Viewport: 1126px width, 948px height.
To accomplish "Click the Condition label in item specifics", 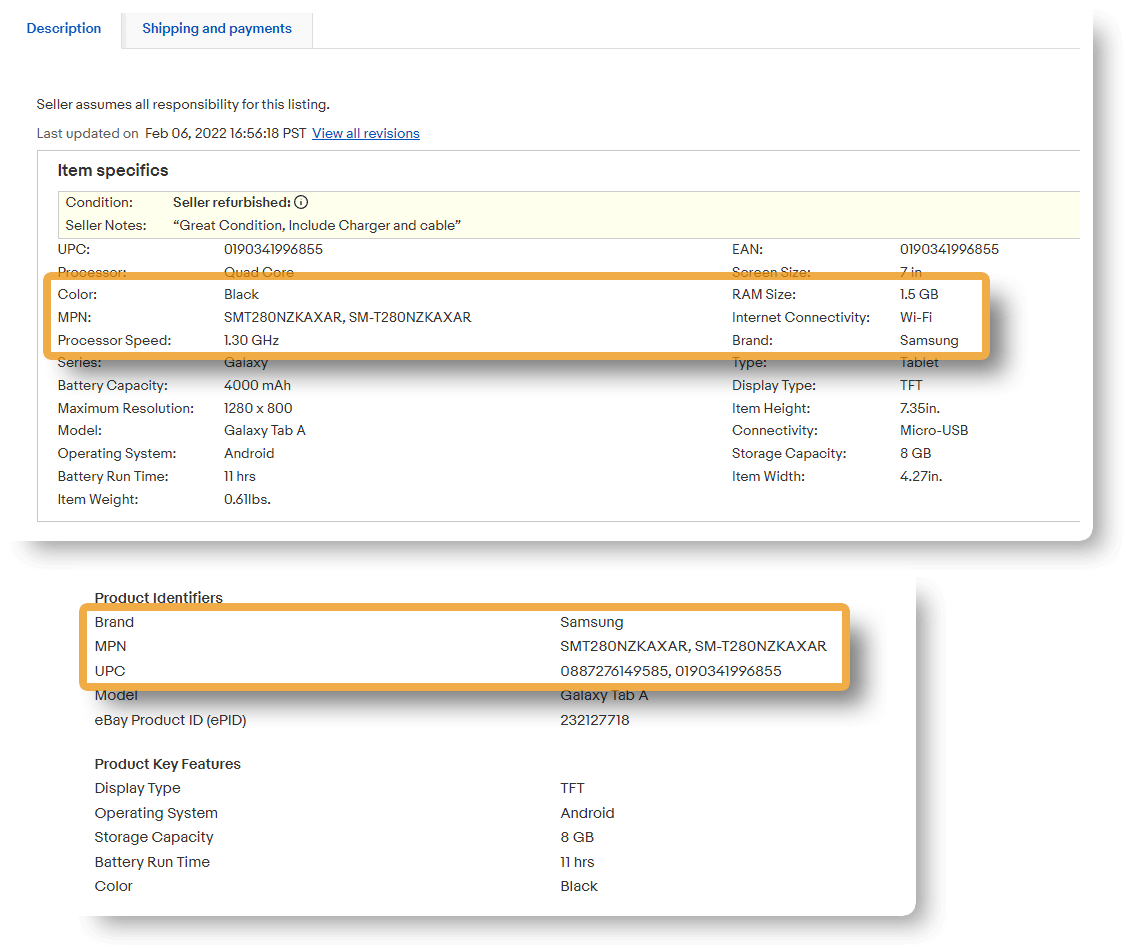I will tap(99, 203).
